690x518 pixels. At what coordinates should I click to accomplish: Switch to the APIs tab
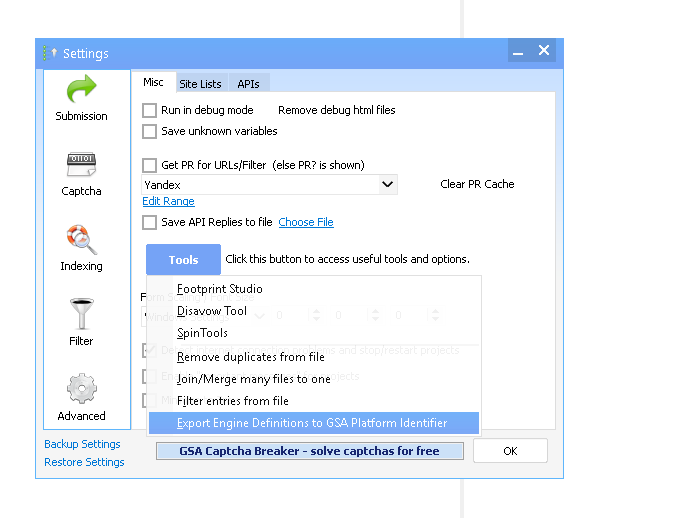(x=248, y=84)
